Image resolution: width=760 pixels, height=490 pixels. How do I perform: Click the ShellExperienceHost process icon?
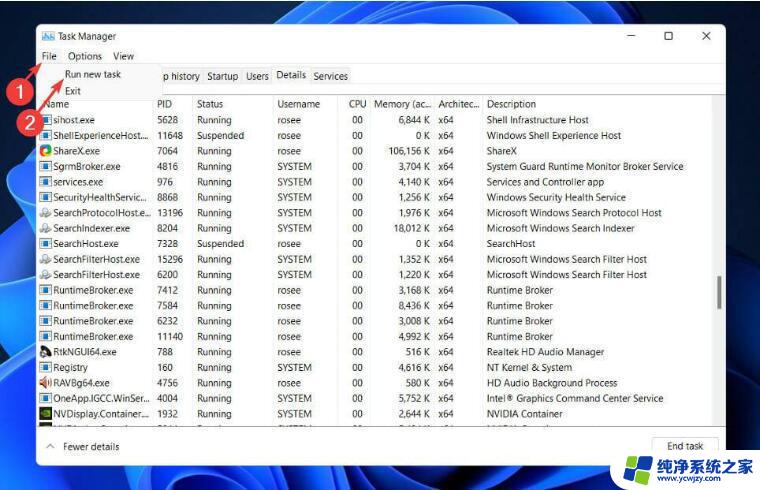point(46,135)
